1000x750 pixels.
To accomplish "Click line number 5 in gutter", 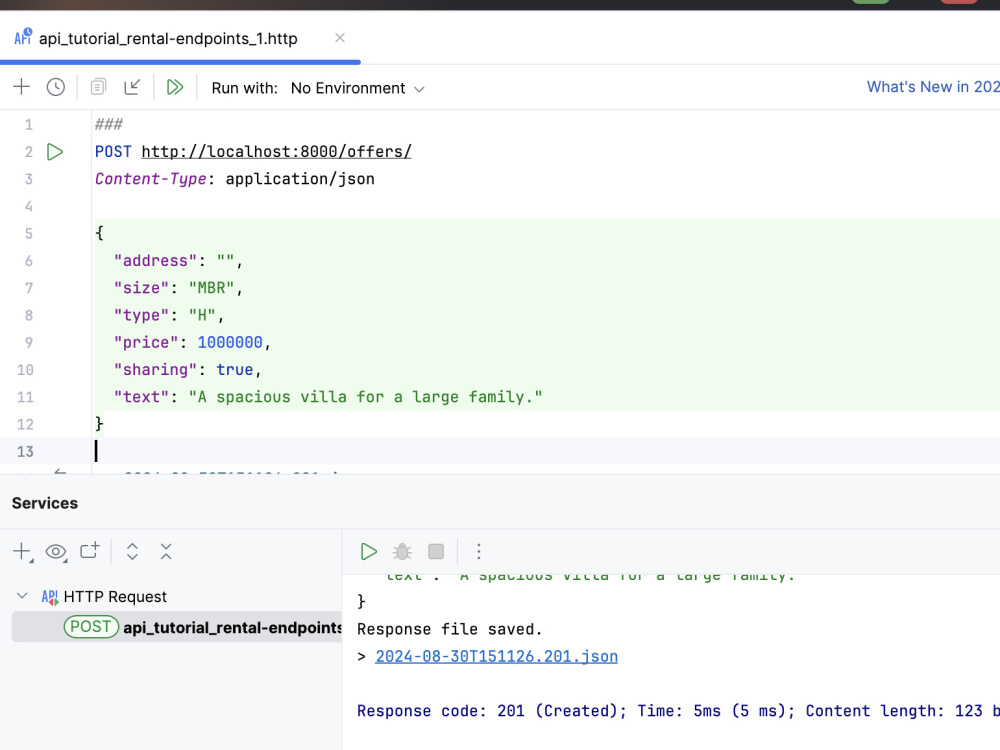I will coord(28,234).
